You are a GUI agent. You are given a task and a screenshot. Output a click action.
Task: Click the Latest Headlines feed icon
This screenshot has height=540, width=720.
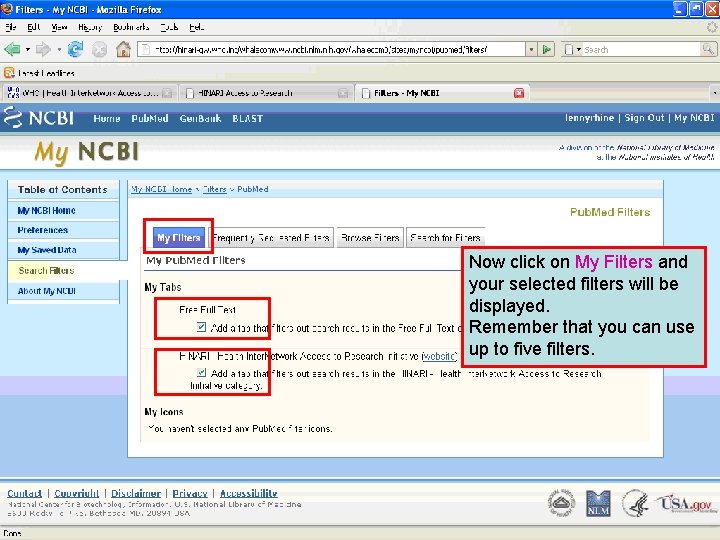[x=9, y=73]
